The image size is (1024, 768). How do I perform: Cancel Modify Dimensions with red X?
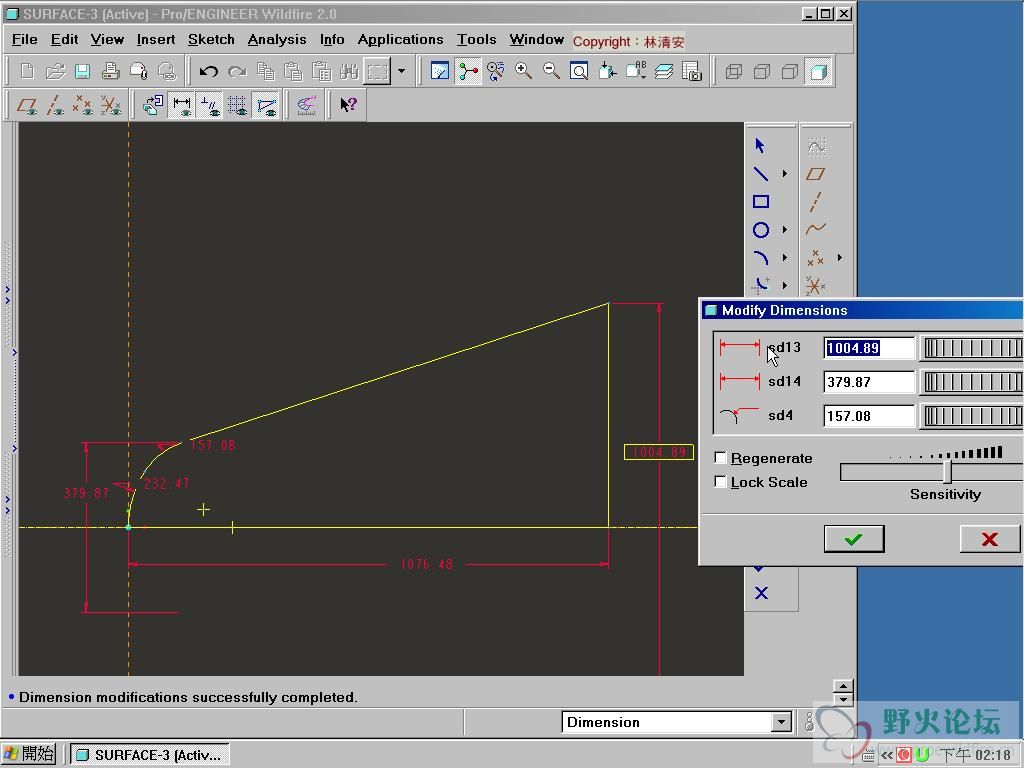(990, 539)
